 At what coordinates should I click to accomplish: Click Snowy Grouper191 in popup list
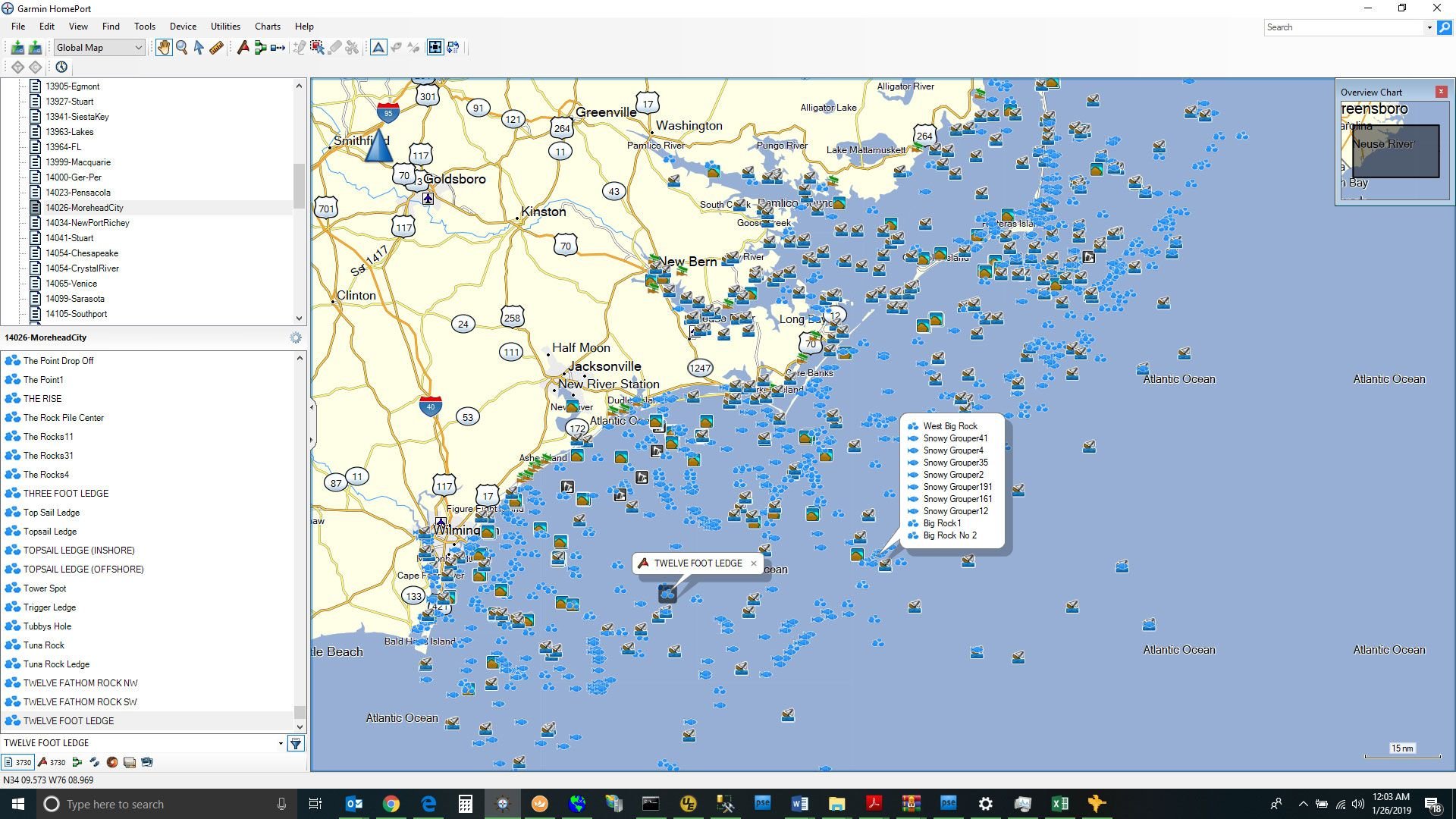(957, 487)
